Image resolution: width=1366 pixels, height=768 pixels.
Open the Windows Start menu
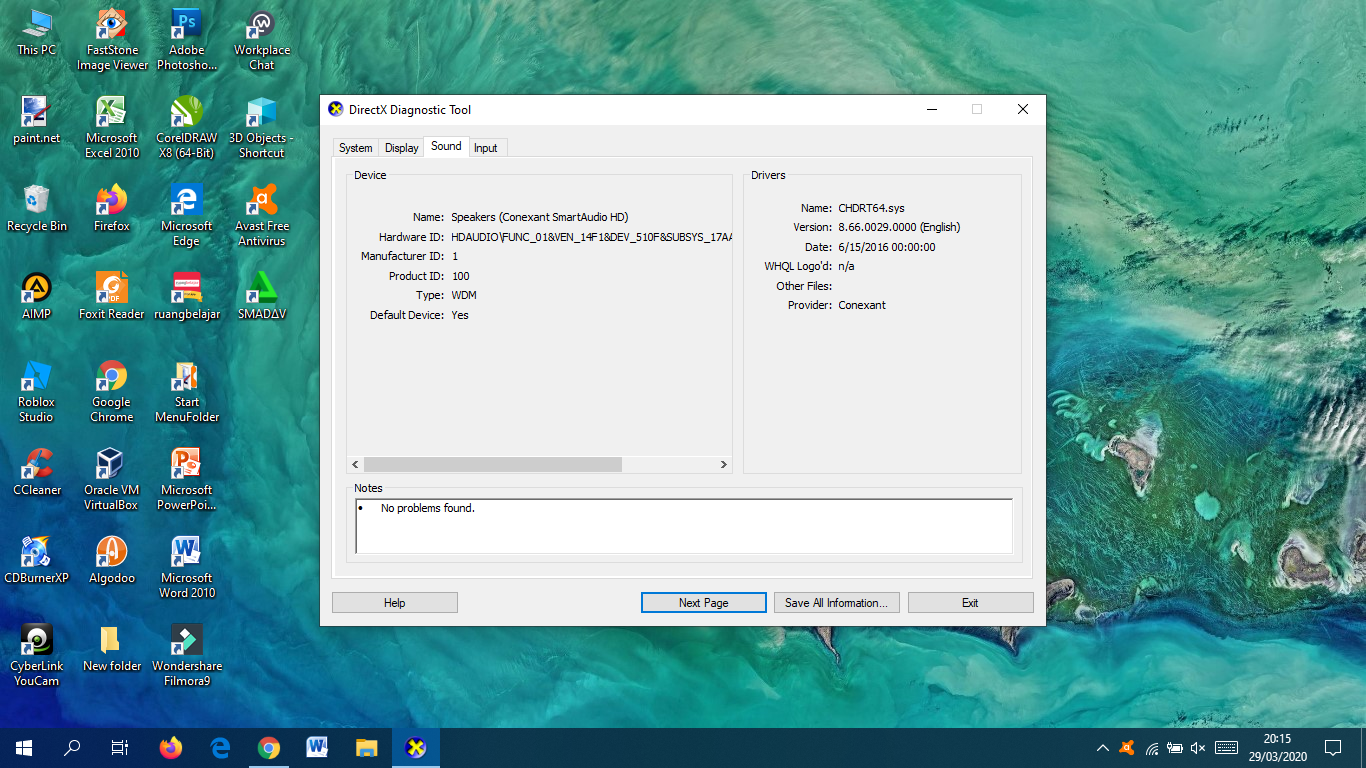(x=24, y=748)
